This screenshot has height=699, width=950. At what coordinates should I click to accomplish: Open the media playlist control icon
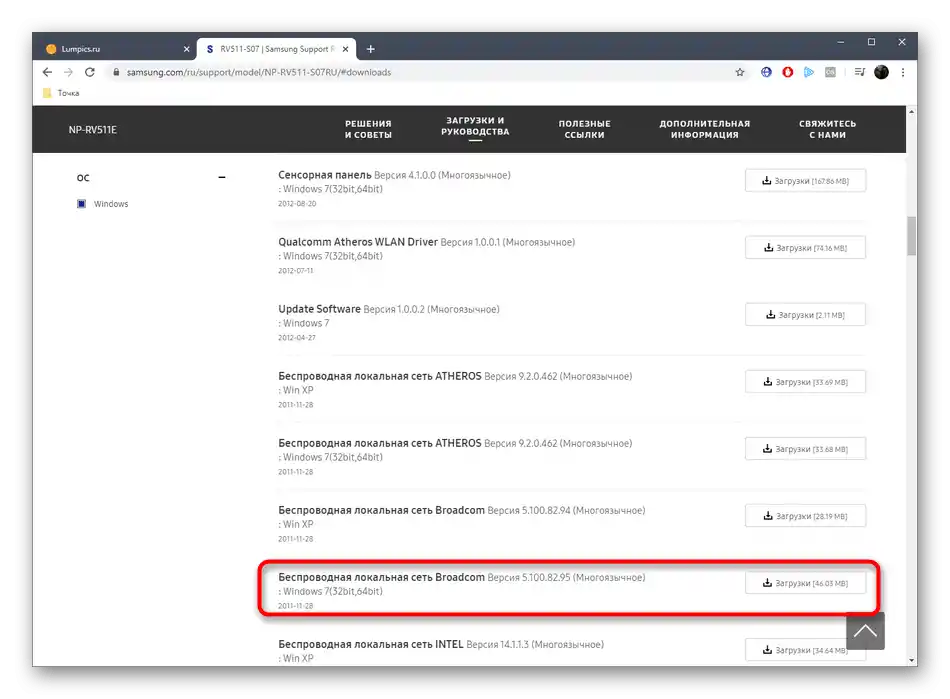pyautogui.click(x=860, y=72)
